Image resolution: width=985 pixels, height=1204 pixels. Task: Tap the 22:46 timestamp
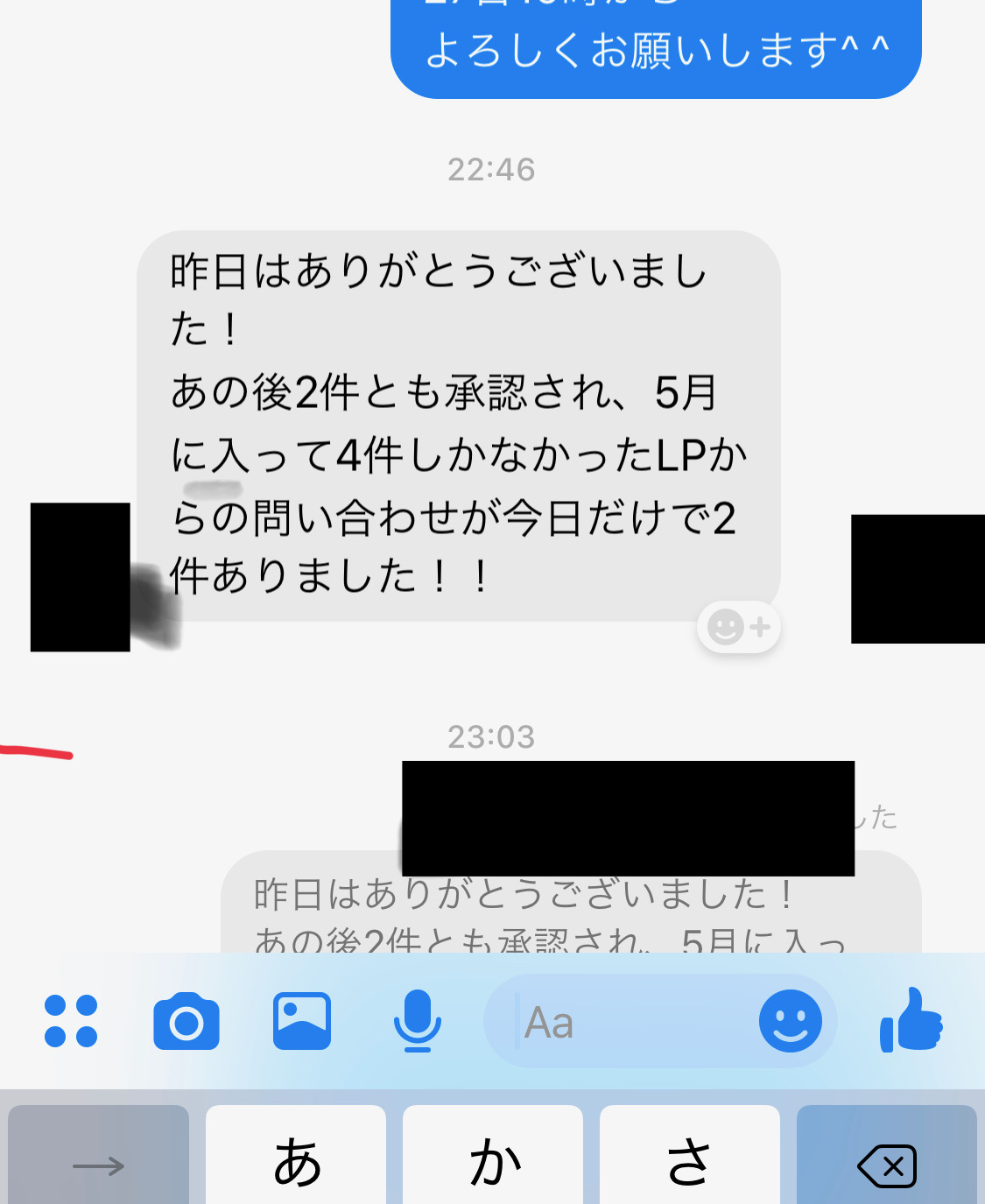click(491, 170)
